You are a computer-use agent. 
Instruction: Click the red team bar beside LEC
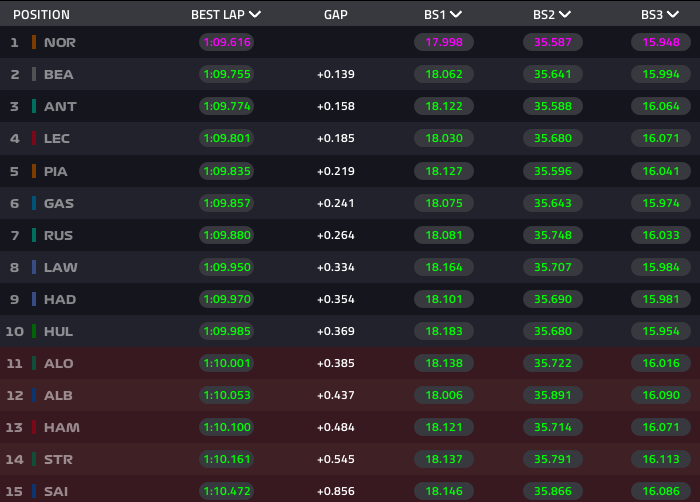coord(34,139)
